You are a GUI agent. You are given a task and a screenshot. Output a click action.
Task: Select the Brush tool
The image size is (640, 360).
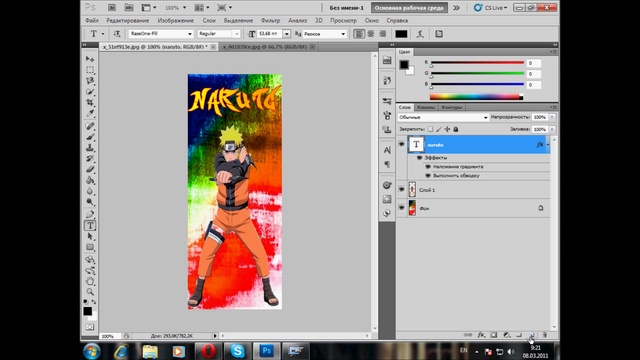click(90, 137)
